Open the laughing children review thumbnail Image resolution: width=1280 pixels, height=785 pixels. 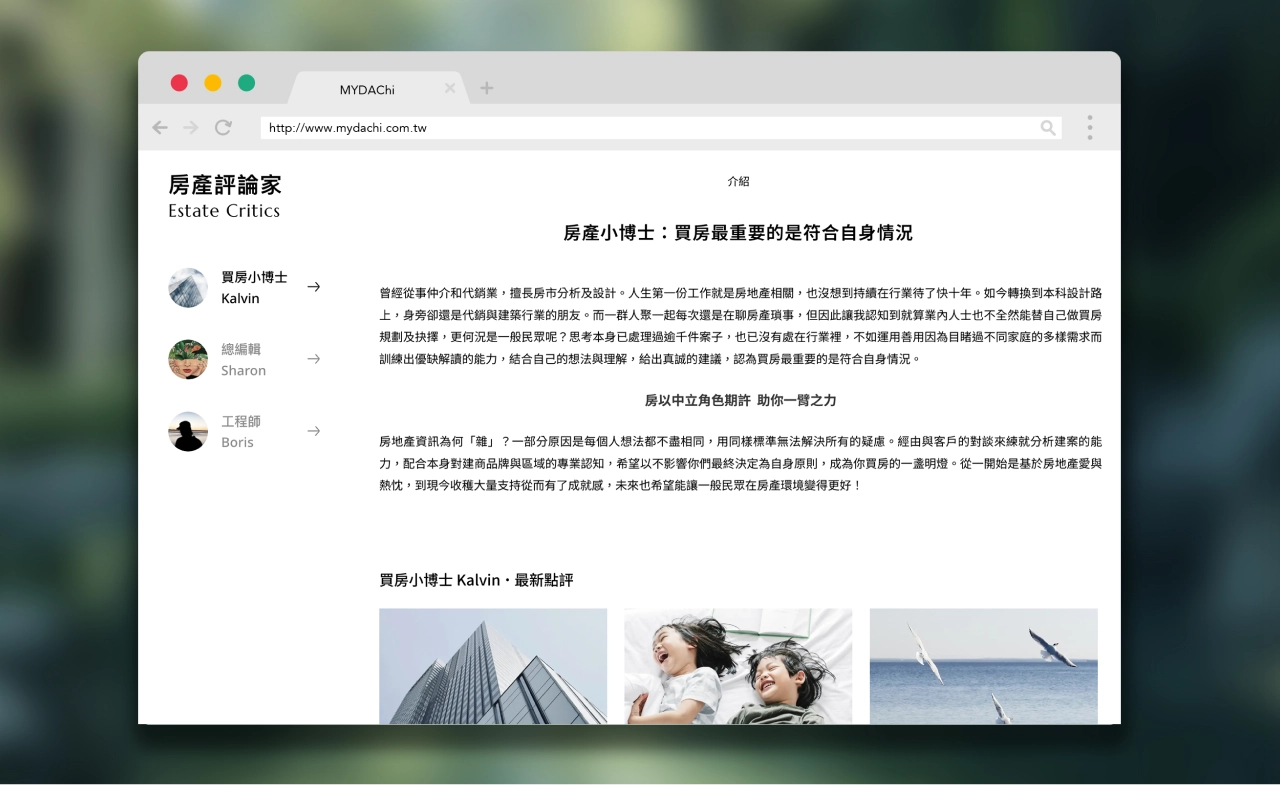click(x=738, y=666)
